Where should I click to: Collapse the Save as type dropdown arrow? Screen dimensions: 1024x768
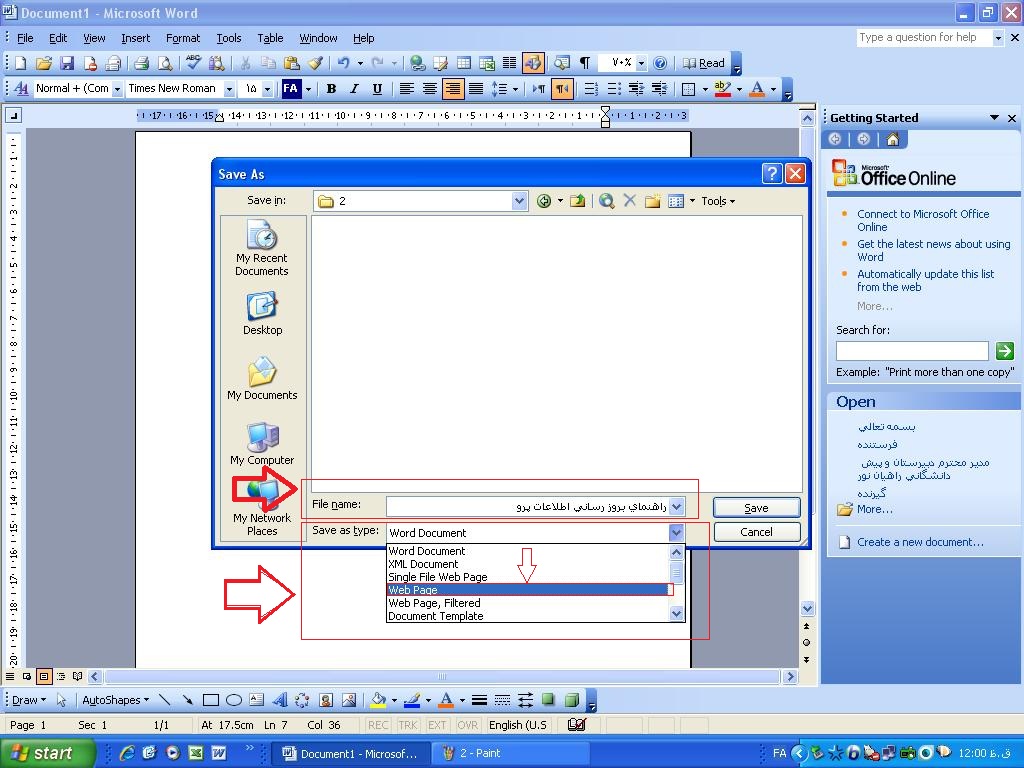click(x=677, y=532)
